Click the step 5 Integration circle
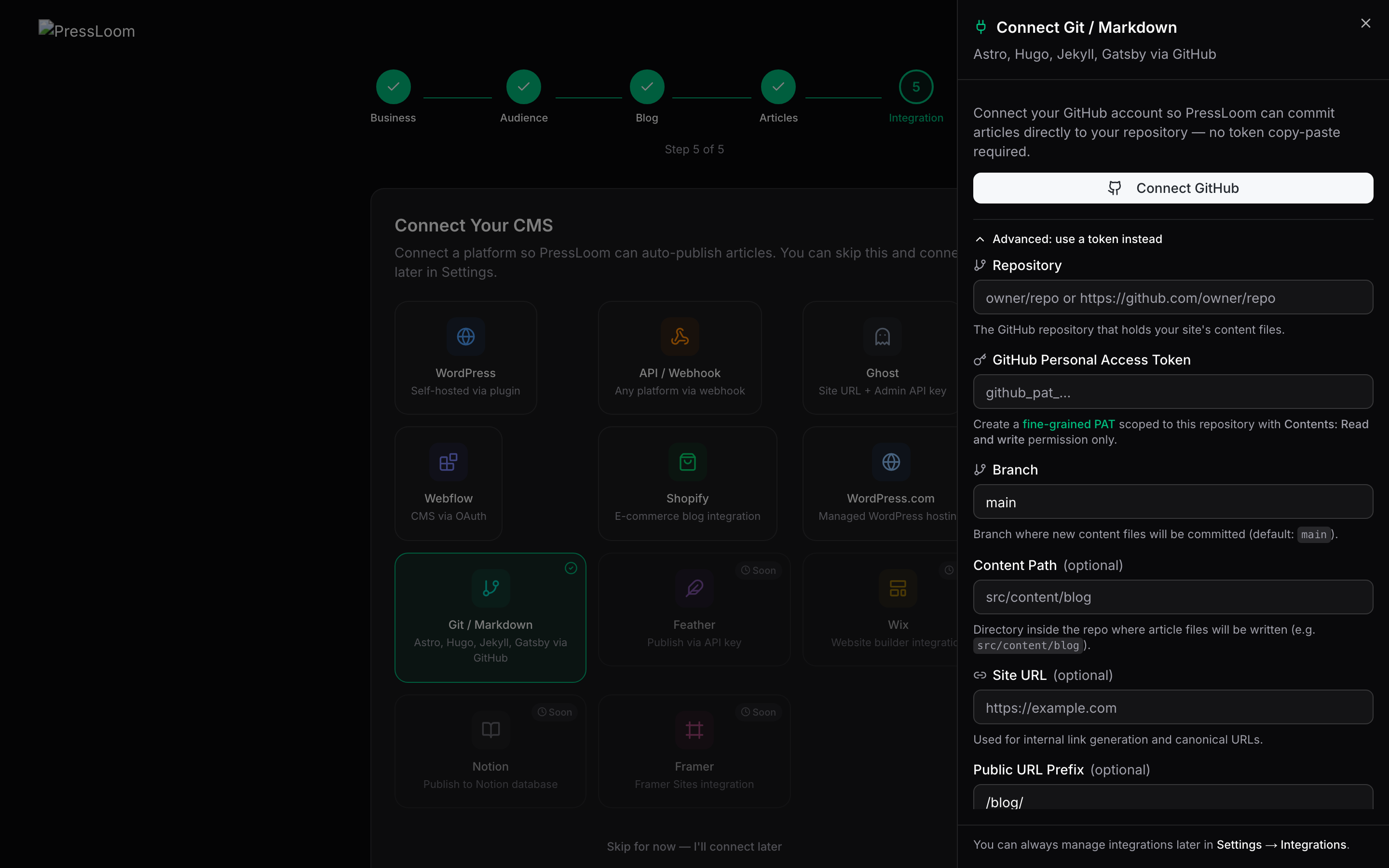The width and height of the screenshot is (1389, 868). (916, 87)
